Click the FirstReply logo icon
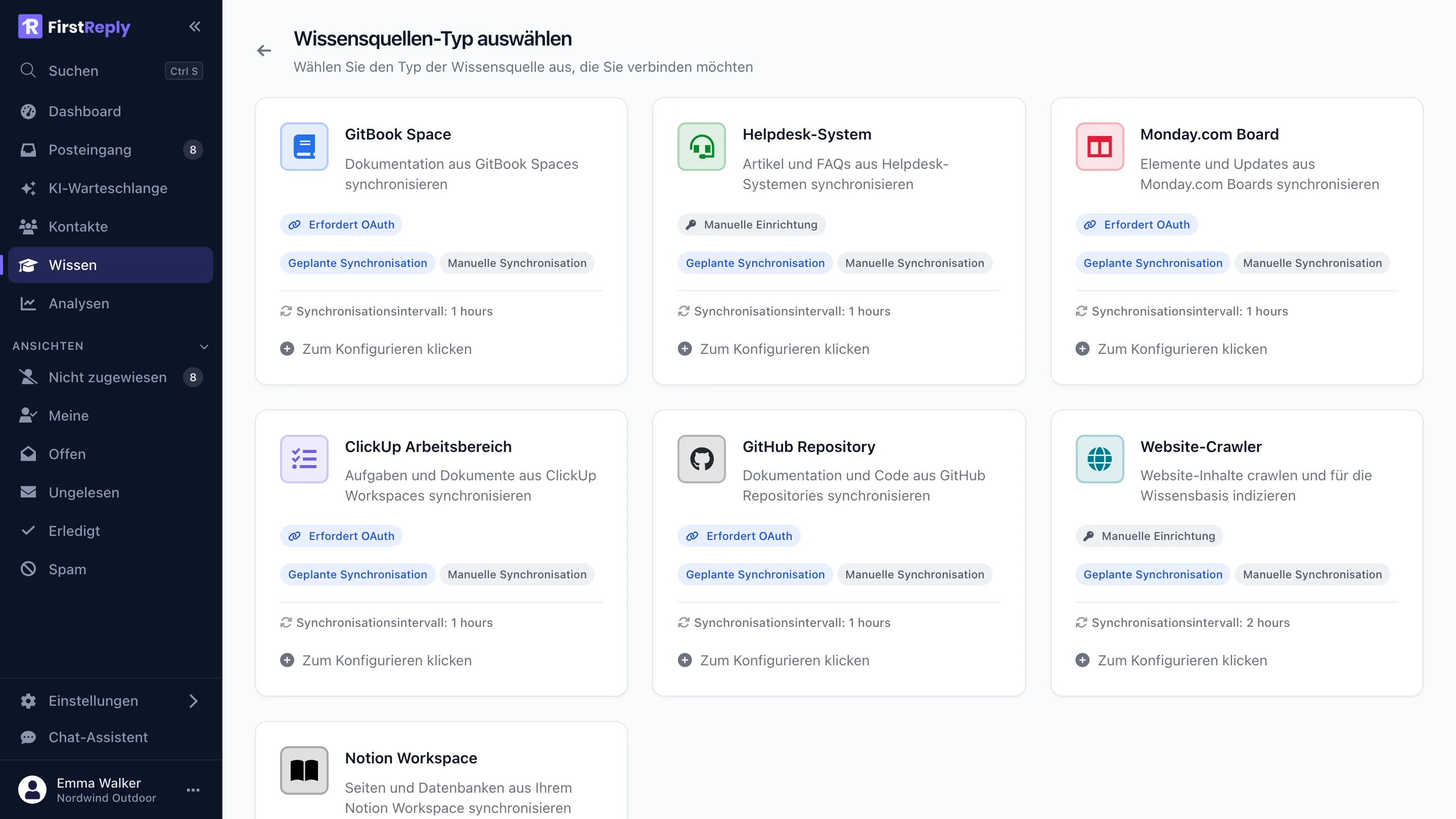Image resolution: width=1456 pixels, height=819 pixels. click(x=30, y=27)
